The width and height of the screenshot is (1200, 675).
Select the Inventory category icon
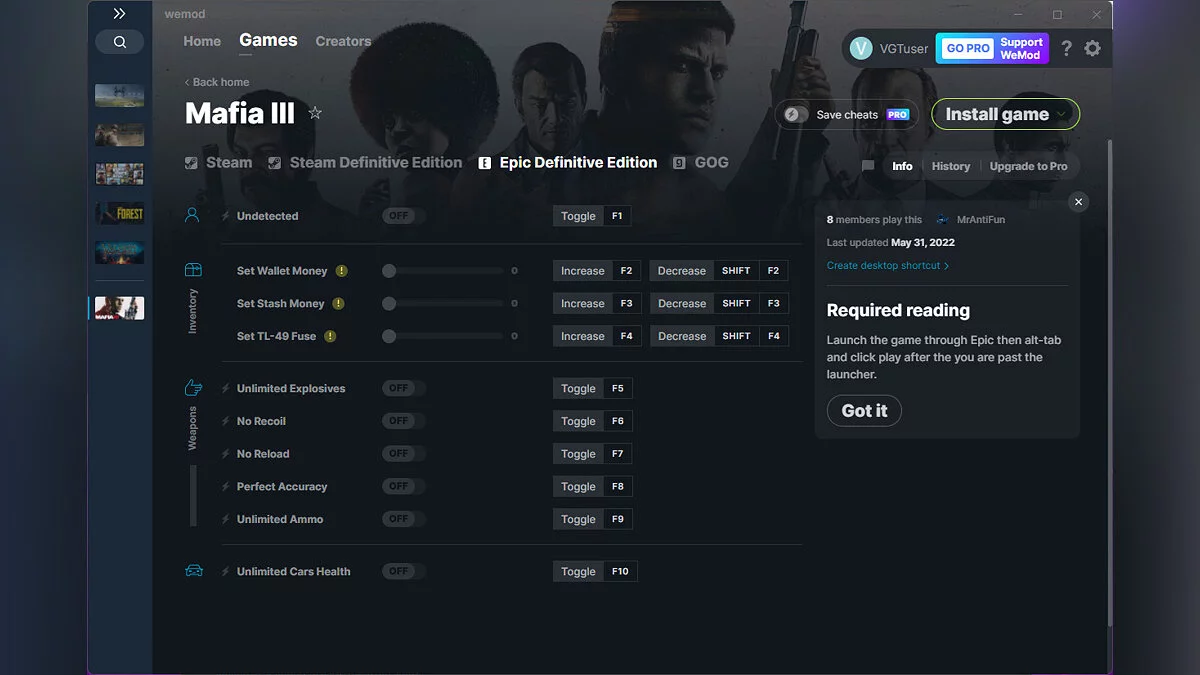point(193,269)
